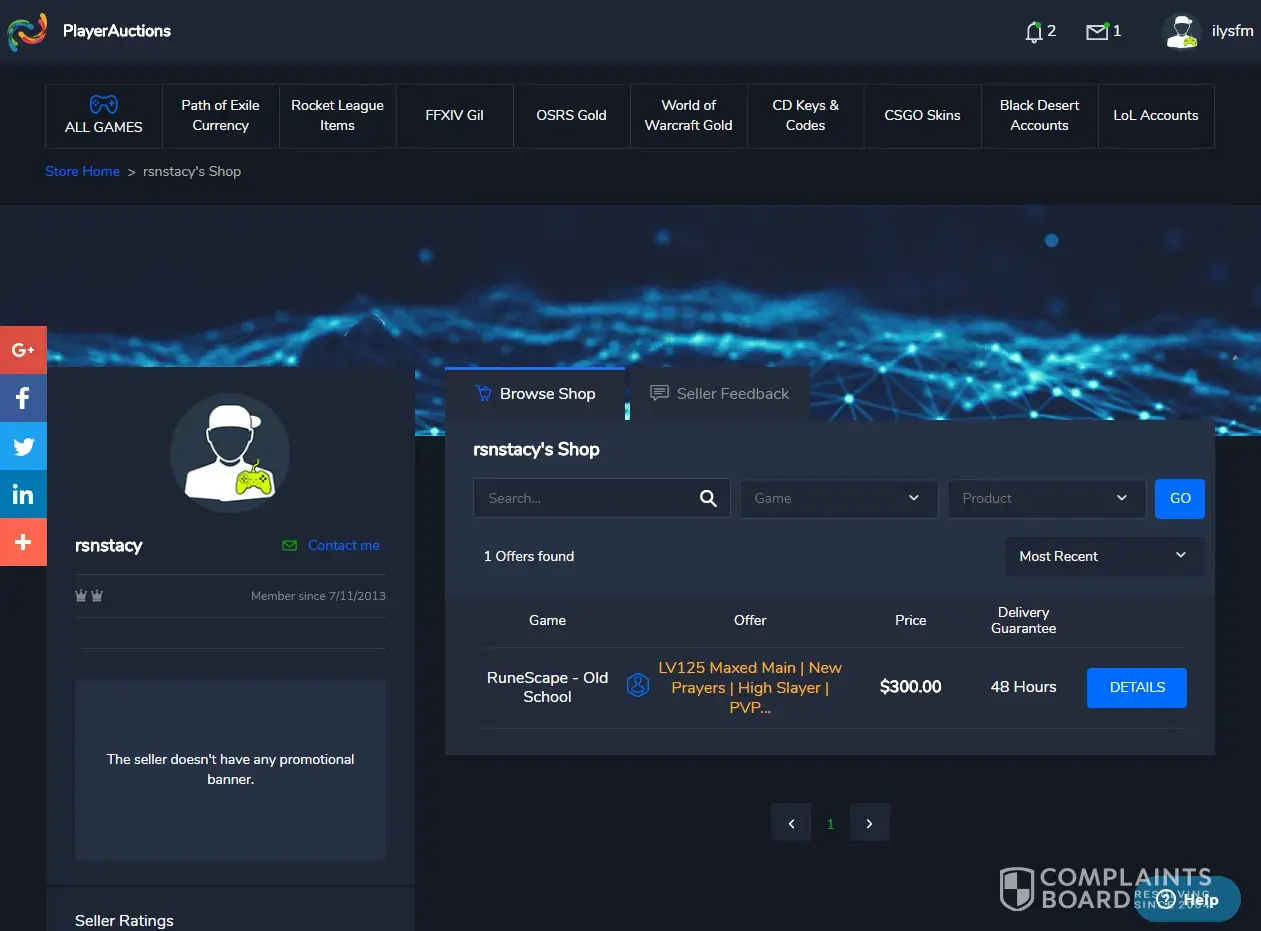1261x931 pixels.
Task: Click the Contact me link
Action: tap(343, 546)
